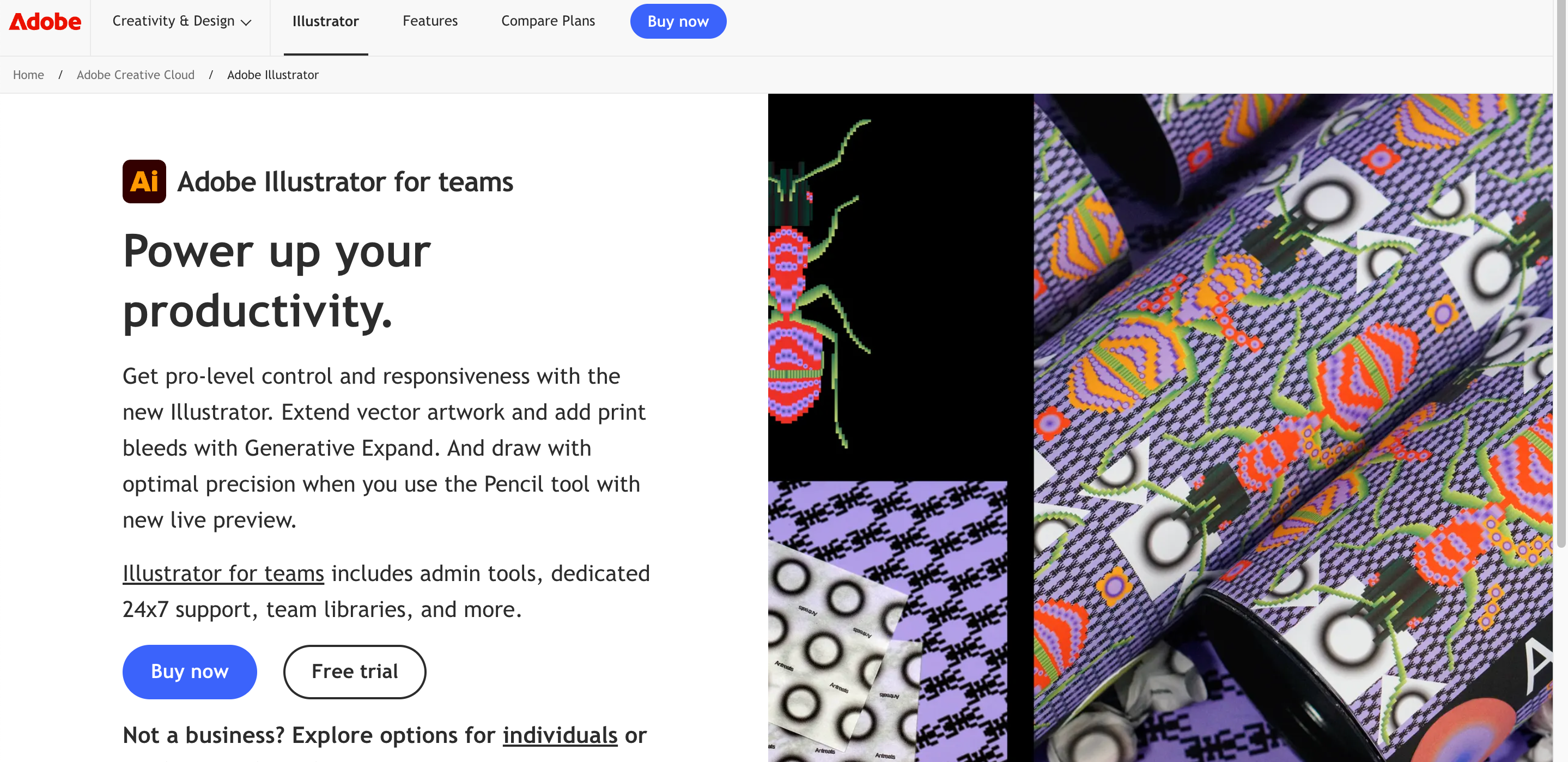Click the Home breadcrumb link
This screenshot has height=762, width=1568.
coord(28,75)
